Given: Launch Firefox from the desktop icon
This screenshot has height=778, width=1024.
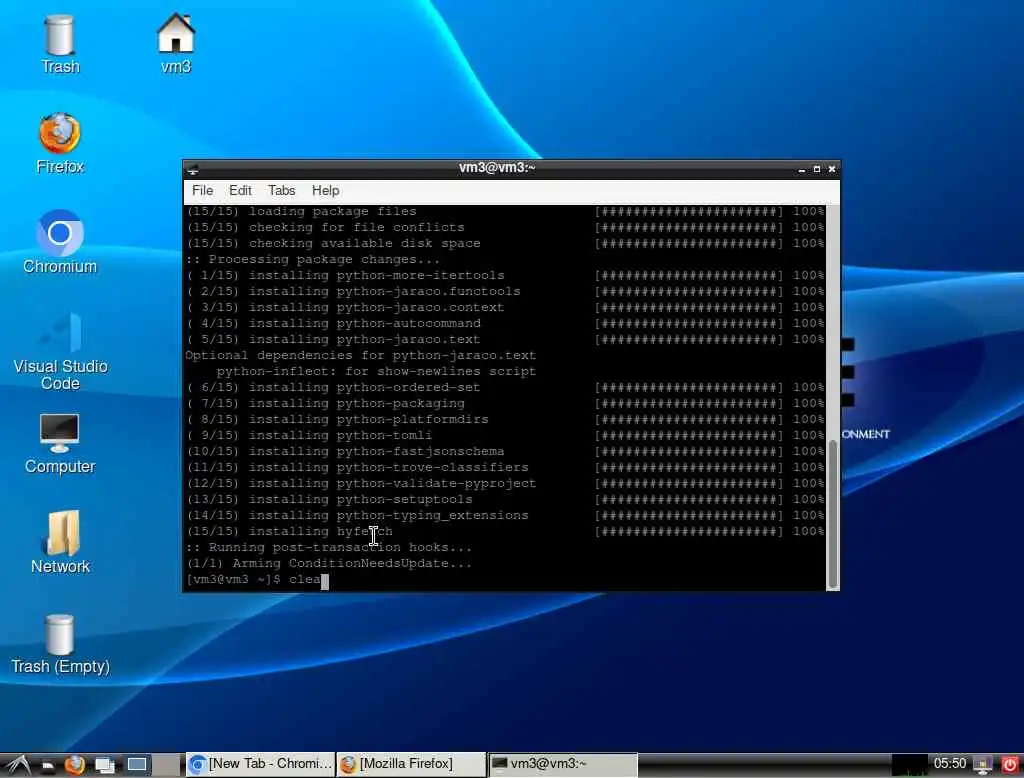Looking at the screenshot, I should (x=59, y=144).
